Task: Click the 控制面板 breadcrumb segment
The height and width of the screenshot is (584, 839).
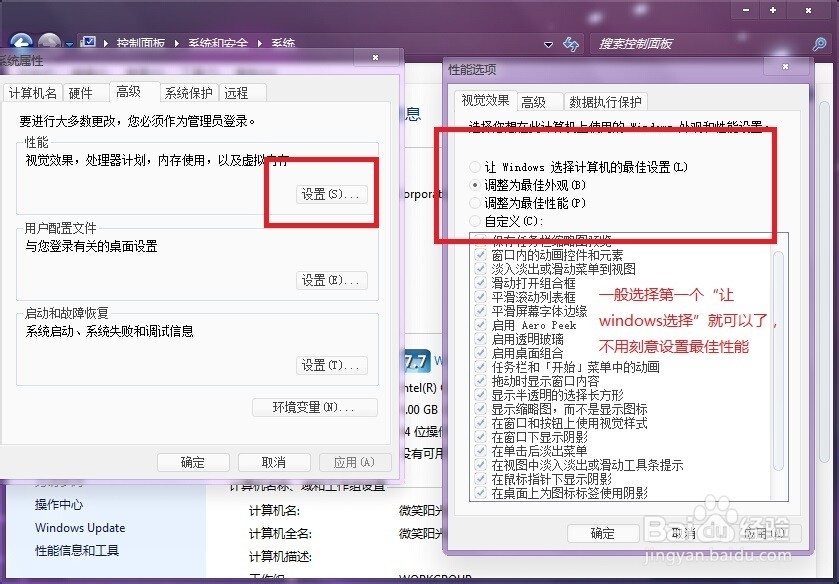Action: point(140,43)
